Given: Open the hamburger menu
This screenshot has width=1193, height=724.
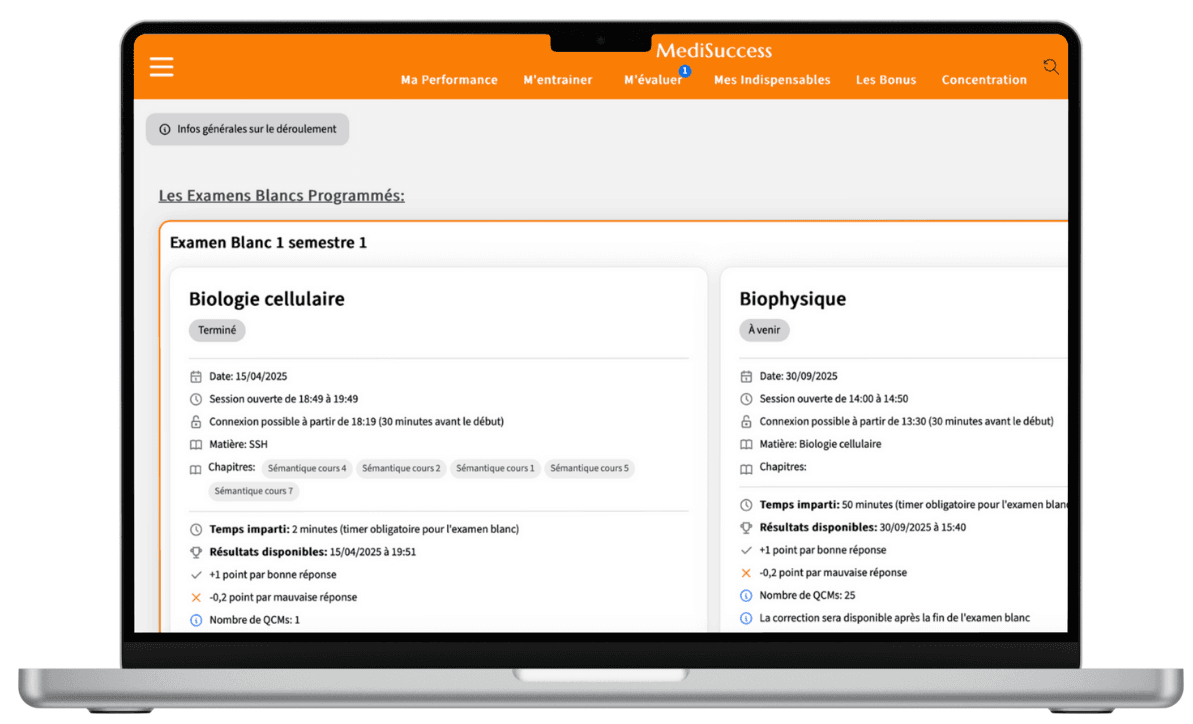Looking at the screenshot, I should (x=161, y=67).
